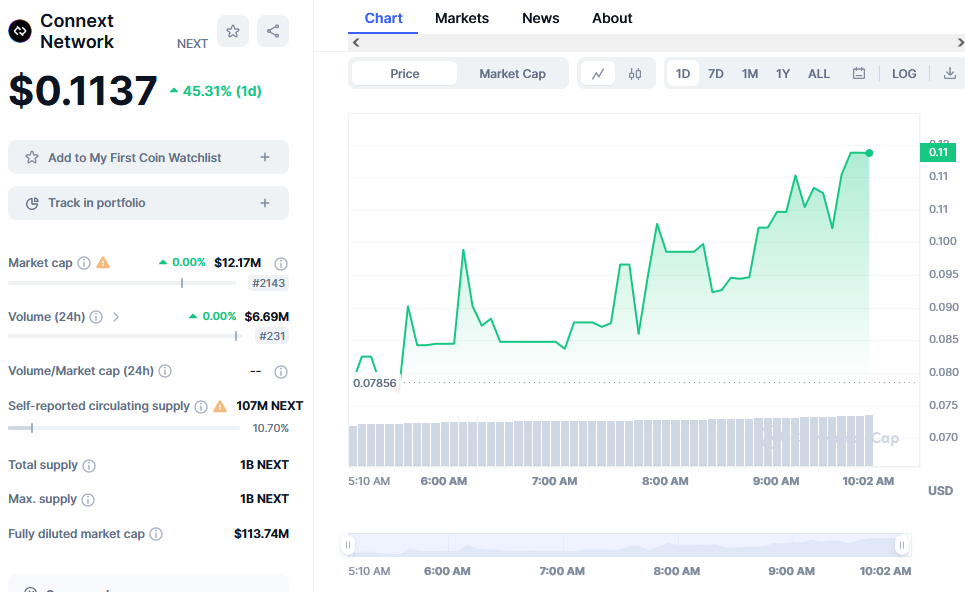Select the 1Y time range
This screenshot has height=592, width=965.
pyautogui.click(x=783, y=74)
